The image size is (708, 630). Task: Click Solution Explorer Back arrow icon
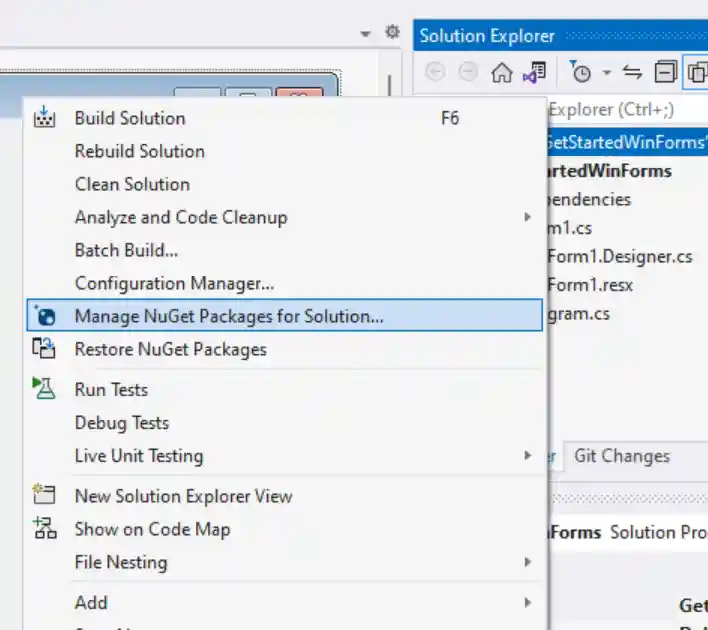435,72
